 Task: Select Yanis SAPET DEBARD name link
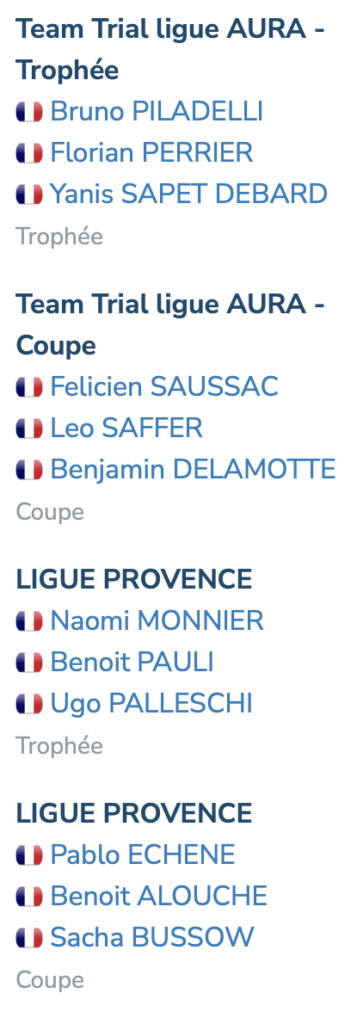click(x=189, y=194)
